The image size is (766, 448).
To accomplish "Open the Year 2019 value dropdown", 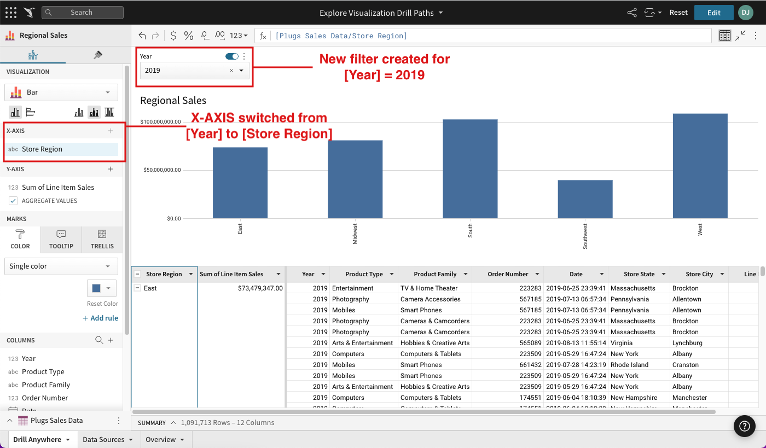I will click(x=241, y=71).
